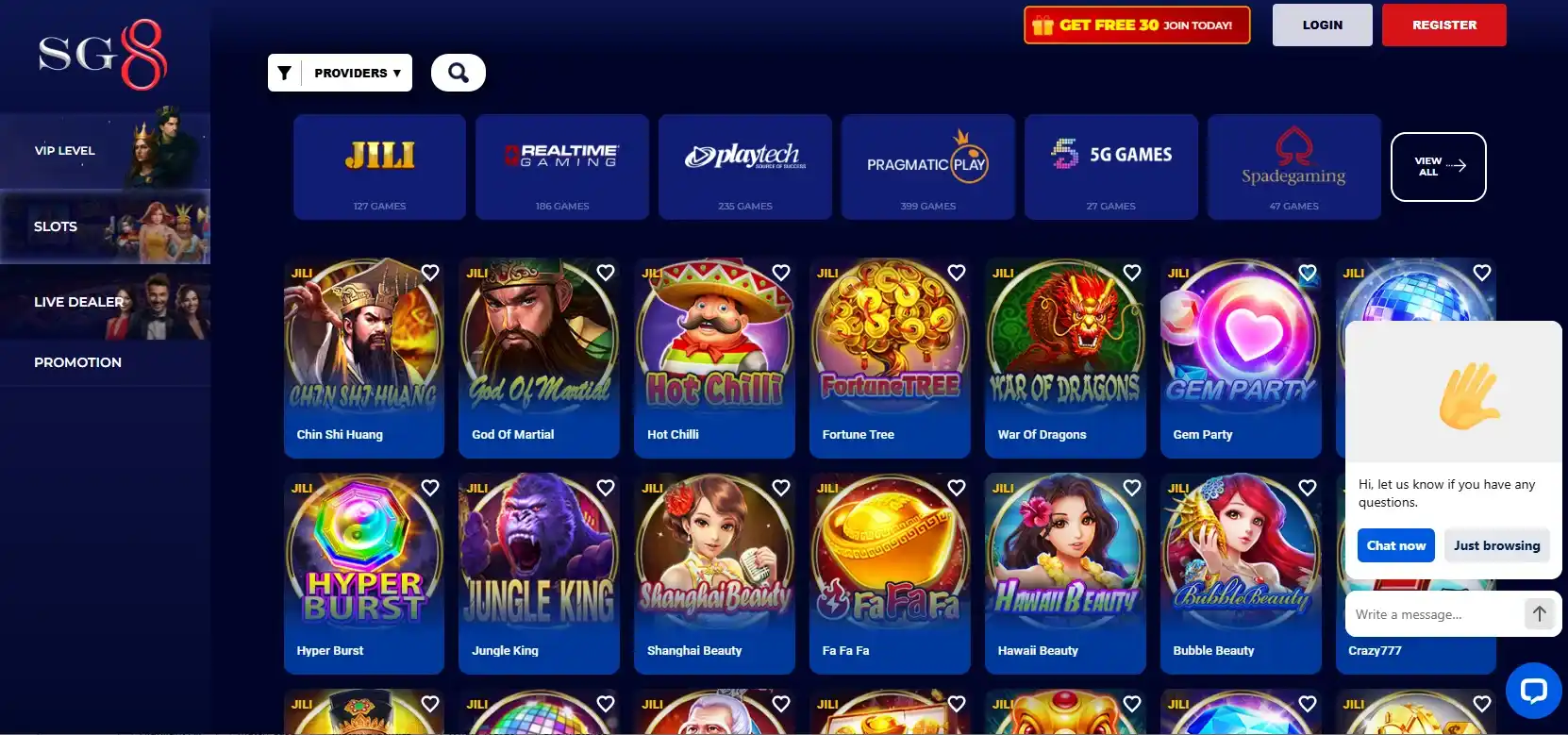1568x735 pixels.
Task: Click the Register button
Action: pos(1443,25)
